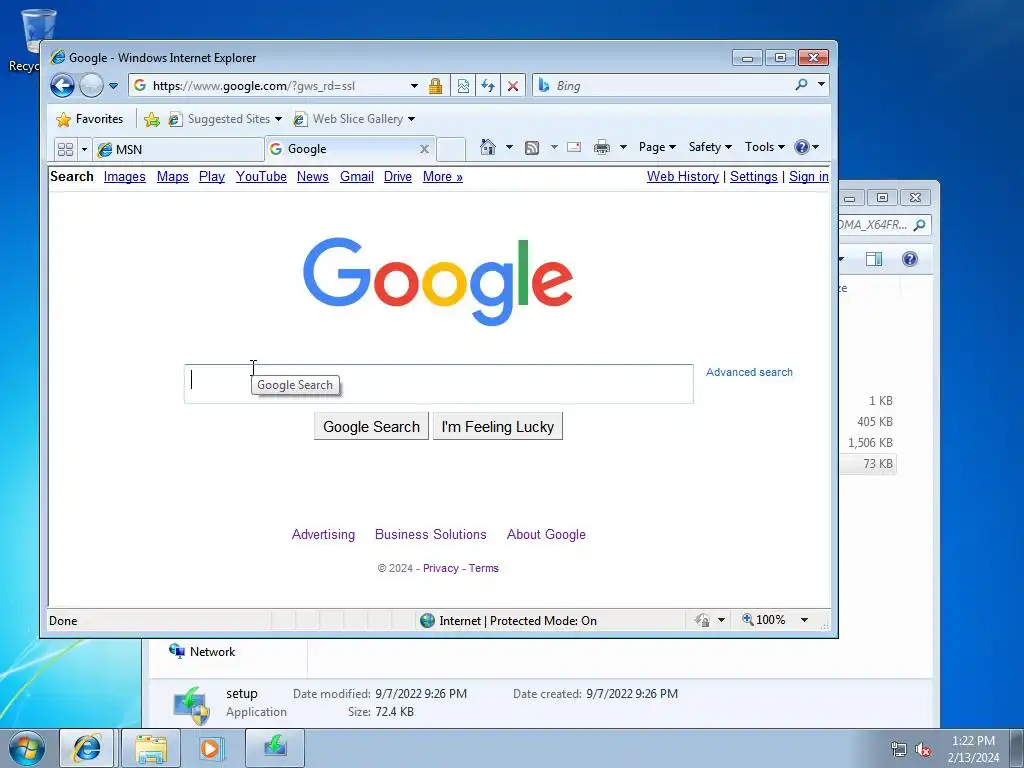Screen dimensions: 1024x768
Task: Open the Page menu
Action: 657,147
